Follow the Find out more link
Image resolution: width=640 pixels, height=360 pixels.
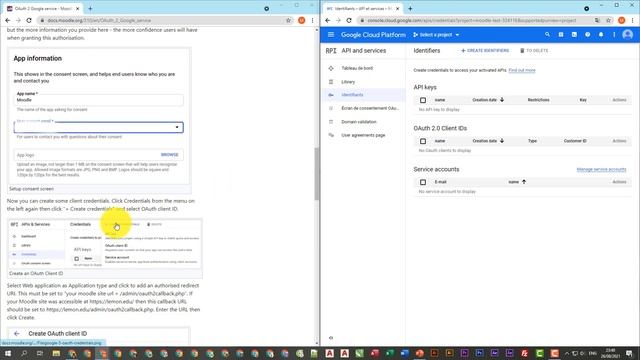point(522,70)
